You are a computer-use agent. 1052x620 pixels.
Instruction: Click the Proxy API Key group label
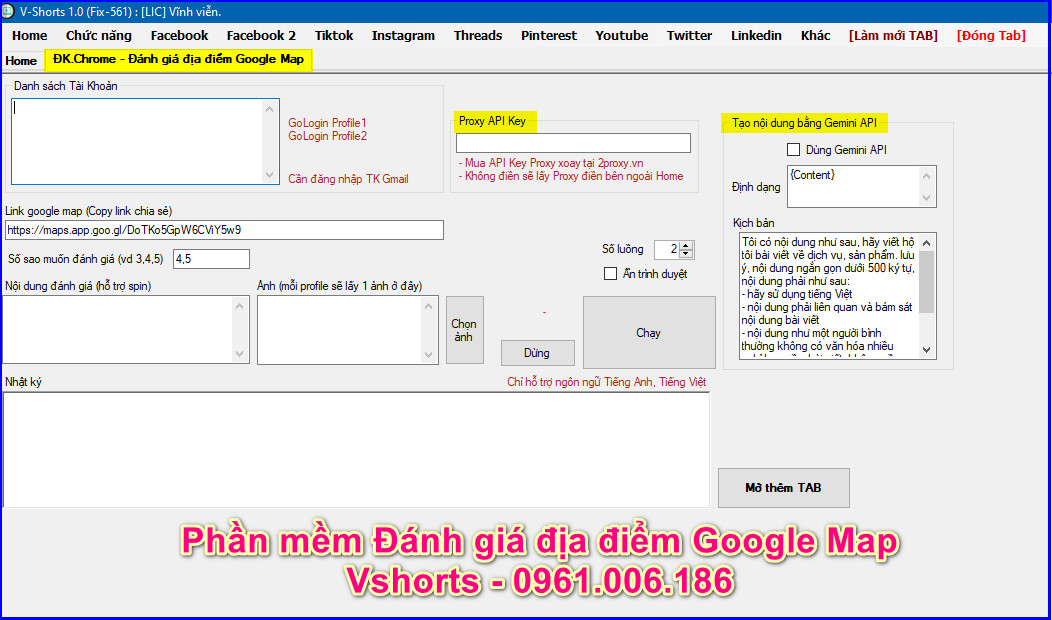(x=492, y=121)
